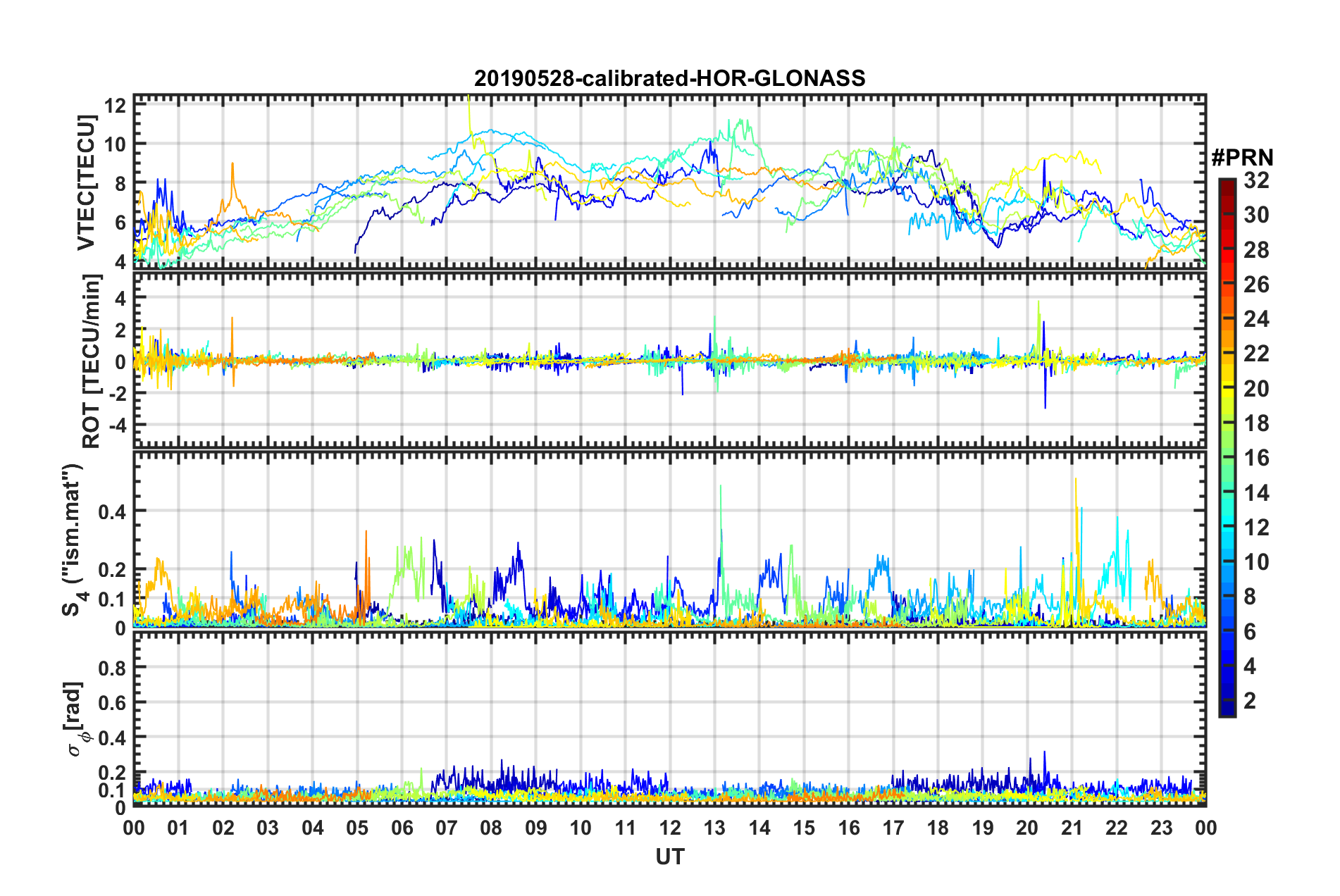This screenshot has width=1340, height=896.
Task: Select the 19 tick on UT axis
Action: [x=983, y=828]
